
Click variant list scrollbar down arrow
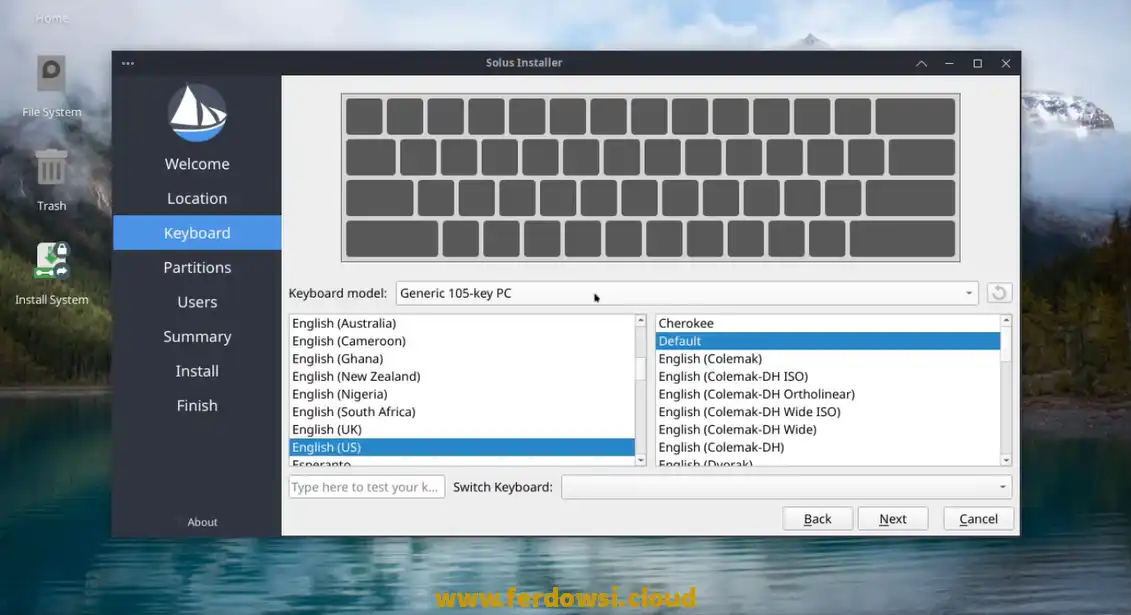pyautogui.click(x=1006, y=460)
